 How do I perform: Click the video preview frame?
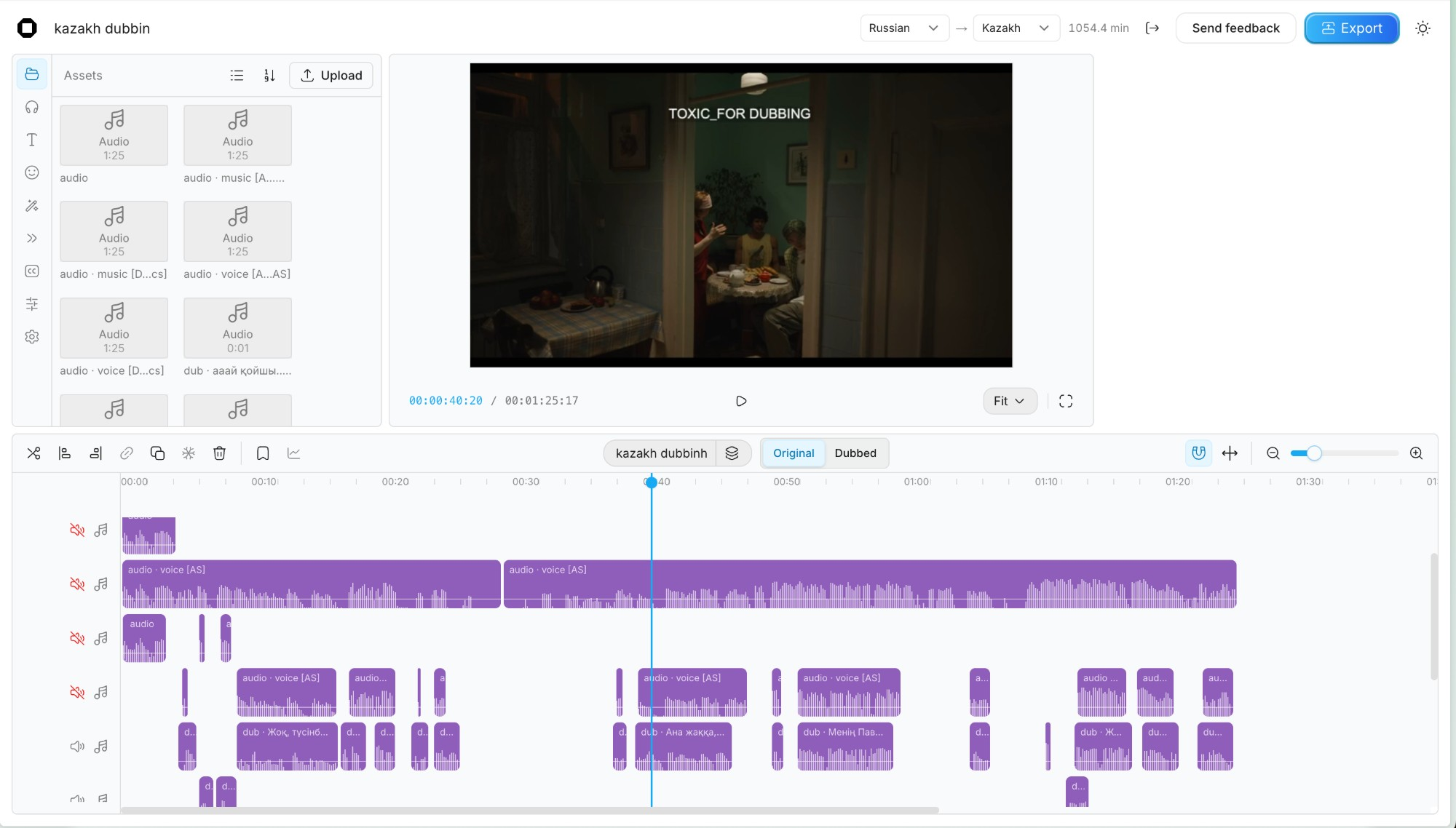[x=741, y=215]
